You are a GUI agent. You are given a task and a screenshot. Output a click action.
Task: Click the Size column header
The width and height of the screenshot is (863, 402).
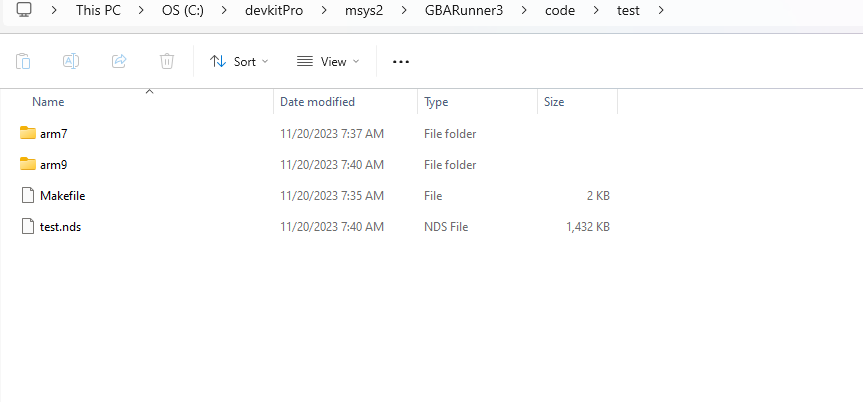coord(554,102)
